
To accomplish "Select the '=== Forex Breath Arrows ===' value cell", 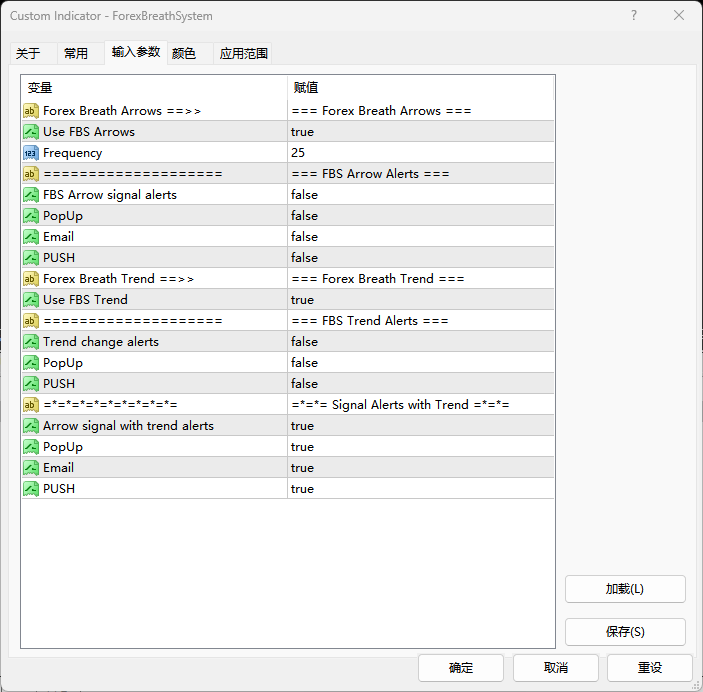I will [x=421, y=111].
